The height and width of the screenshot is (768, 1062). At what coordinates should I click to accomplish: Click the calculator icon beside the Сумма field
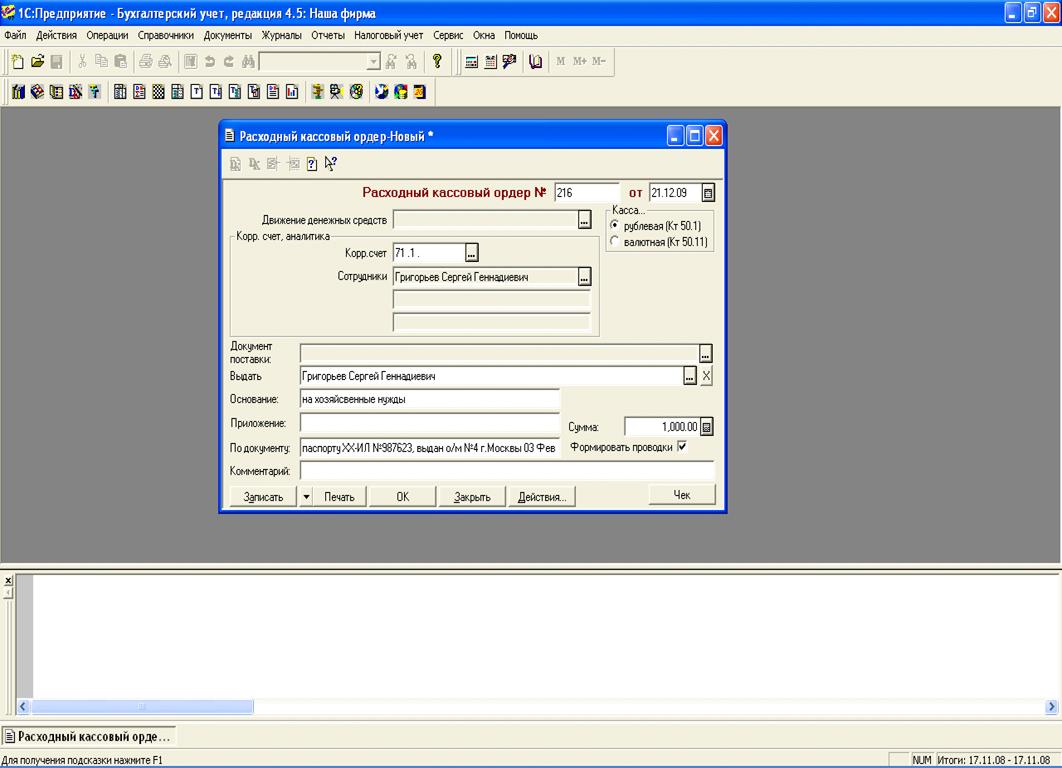click(x=707, y=427)
